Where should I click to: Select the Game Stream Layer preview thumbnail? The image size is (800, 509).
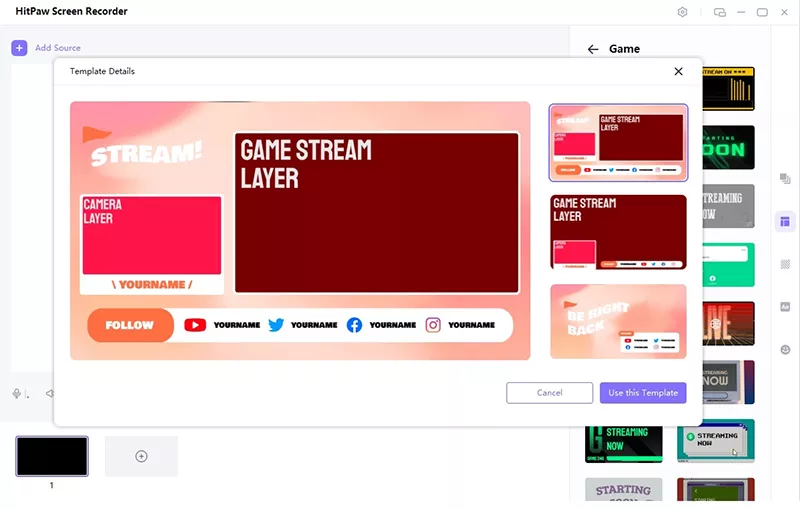tap(618, 232)
